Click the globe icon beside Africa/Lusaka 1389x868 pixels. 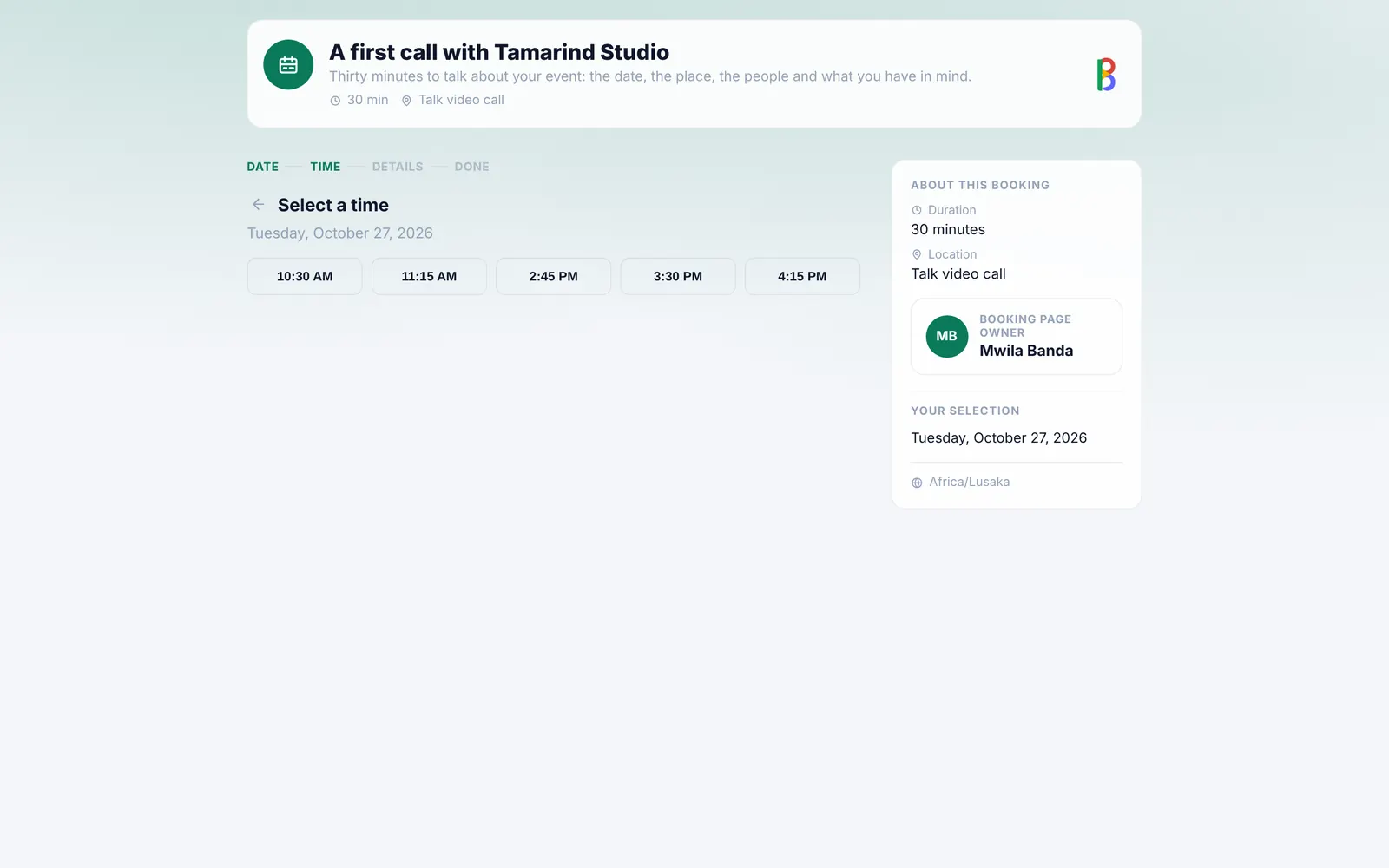917,483
